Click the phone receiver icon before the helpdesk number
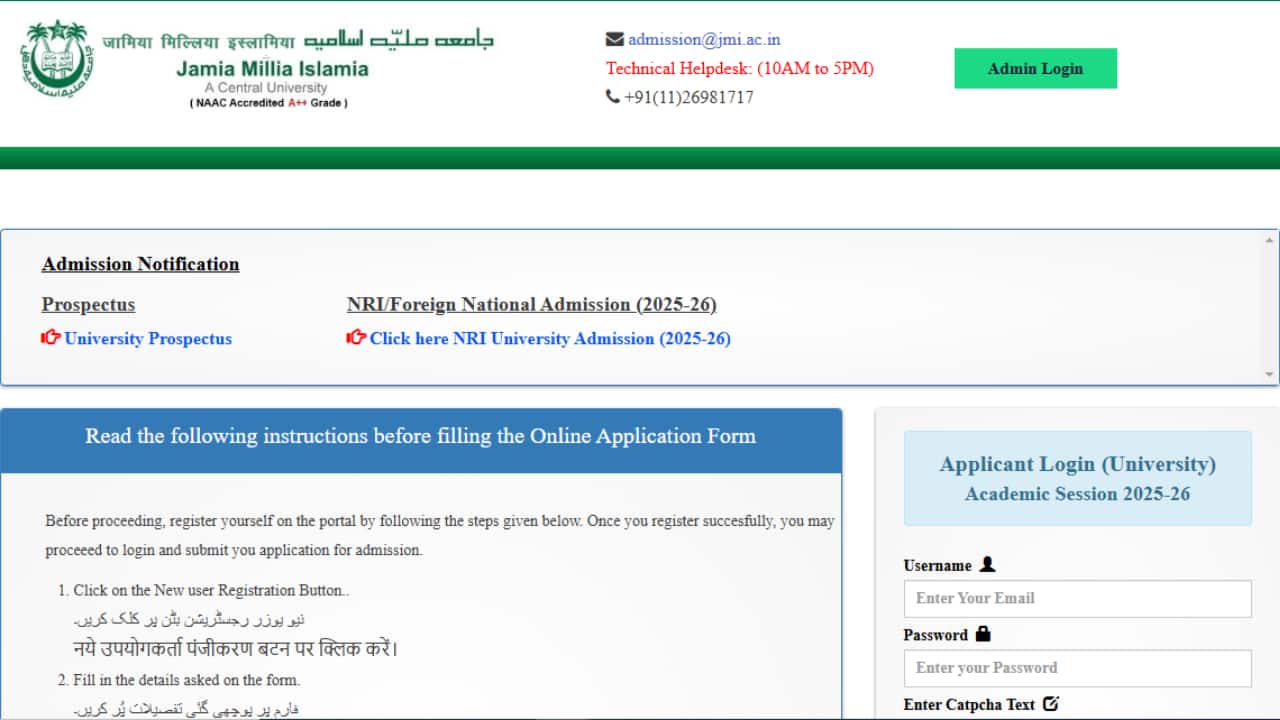1280x720 pixels. point(611,96)
